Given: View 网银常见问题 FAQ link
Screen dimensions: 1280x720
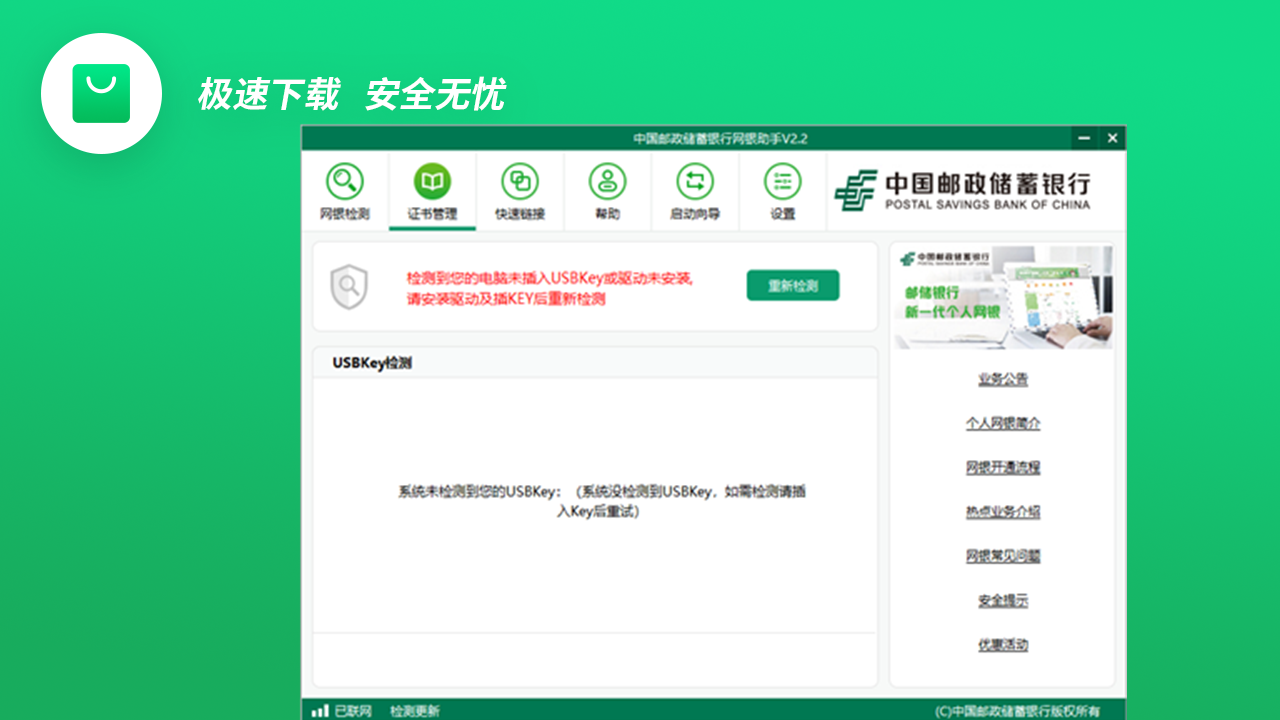Looking at the screenshot, I should (1005, 555).
